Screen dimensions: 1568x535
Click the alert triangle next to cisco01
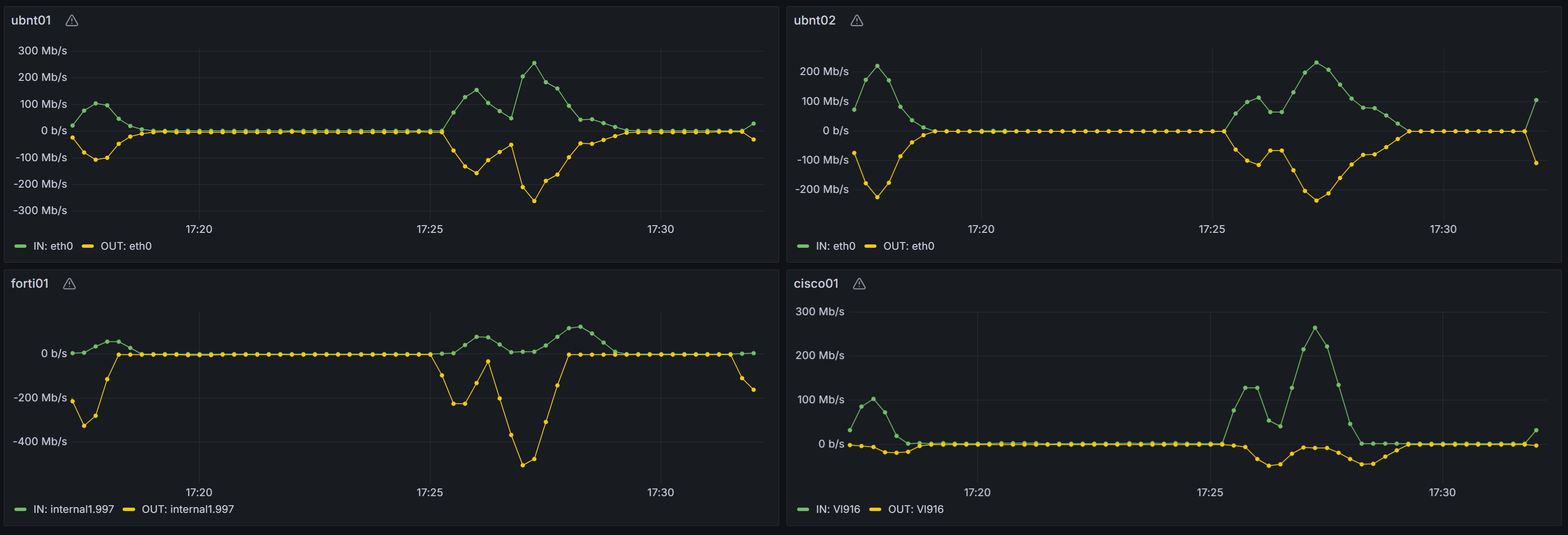pos(859,284)
